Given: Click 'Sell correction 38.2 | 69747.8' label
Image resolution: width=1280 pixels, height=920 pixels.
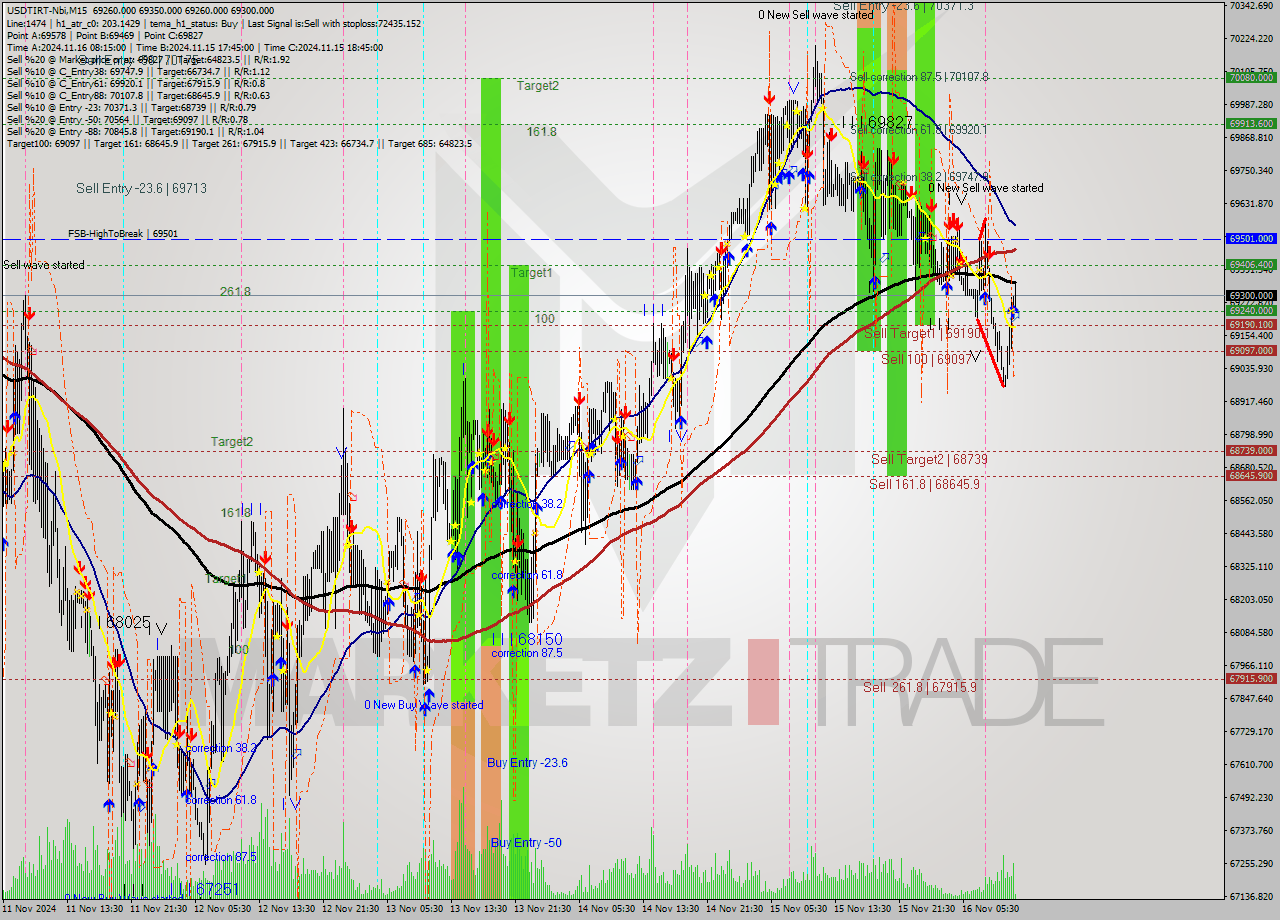Looking at the screenshot, I should pyautogui.click(x=919, y=177).
